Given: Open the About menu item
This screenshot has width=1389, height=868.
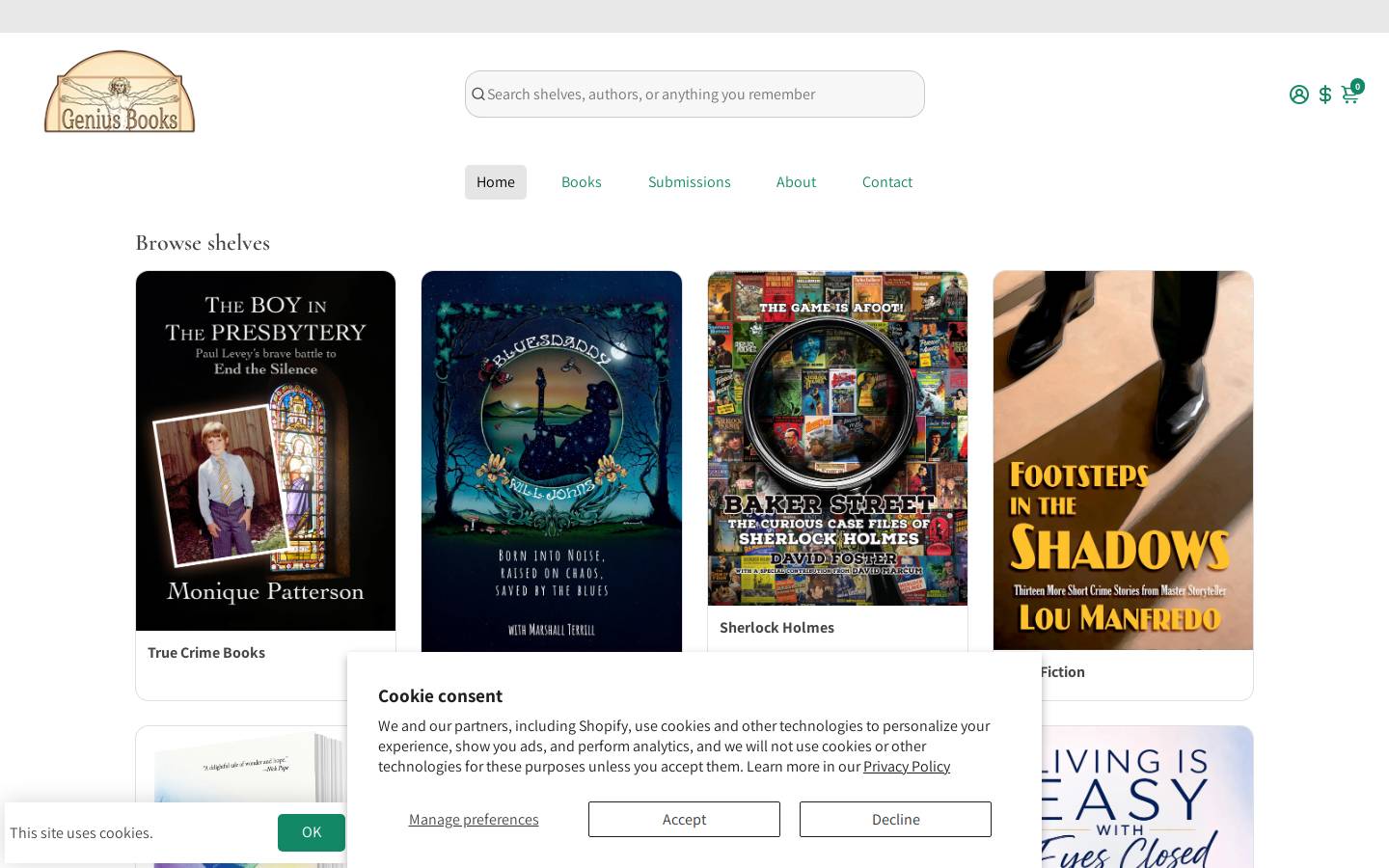Looking at the screenshot, I should (796, 182).
